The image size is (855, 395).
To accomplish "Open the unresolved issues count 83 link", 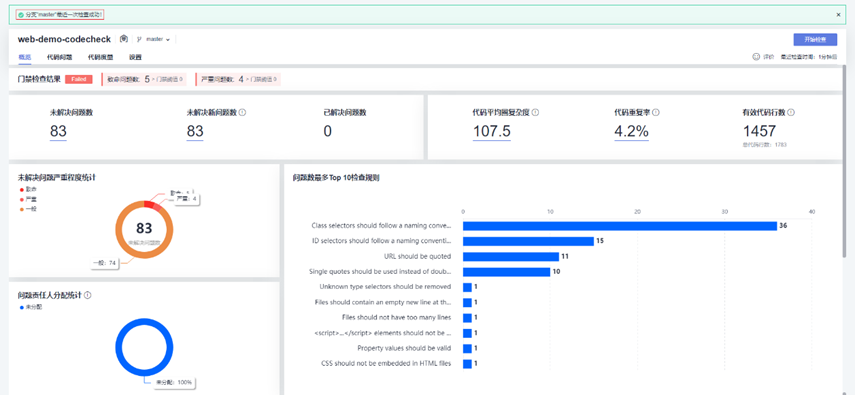I will pos(58,131).
